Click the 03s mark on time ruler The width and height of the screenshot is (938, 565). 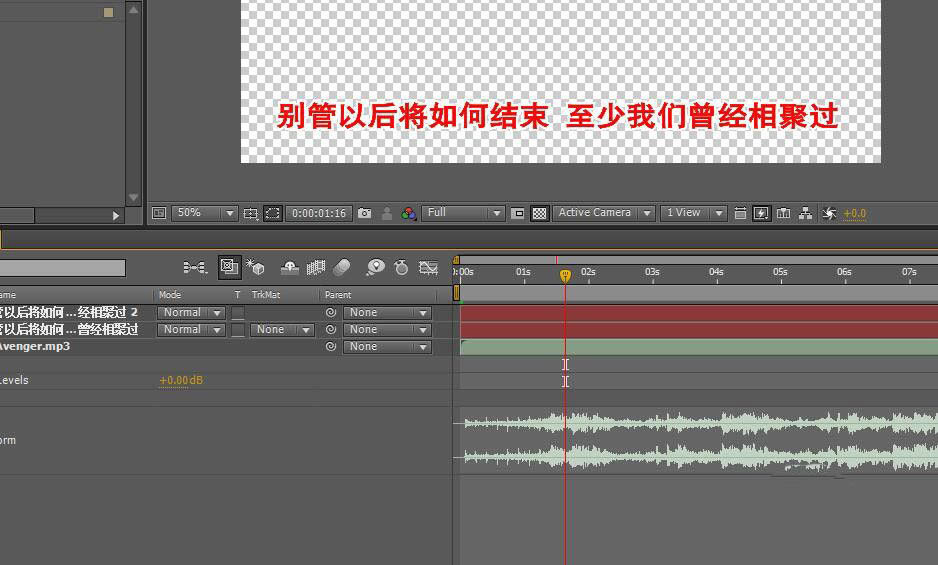coord(652,272)
